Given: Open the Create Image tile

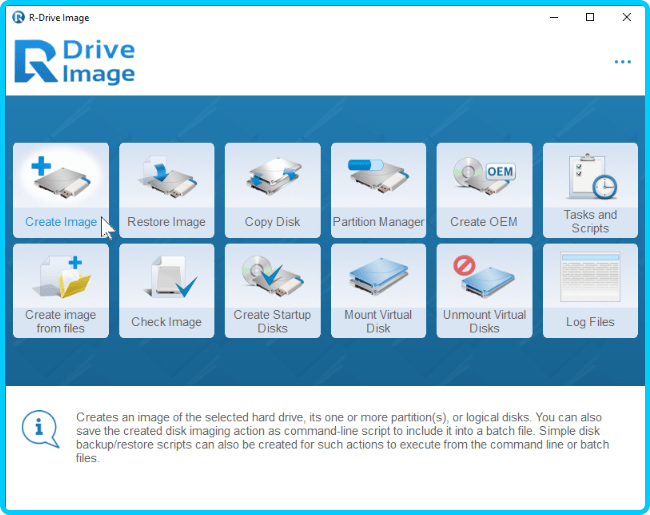Looking at the screenshot, I should (x=61, y=190).
